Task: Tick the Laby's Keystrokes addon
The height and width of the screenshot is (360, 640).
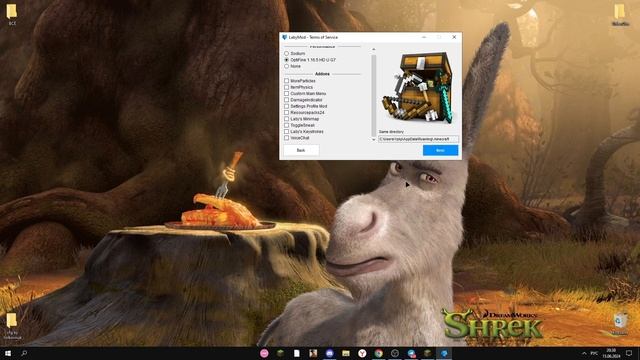Action: 287,131
